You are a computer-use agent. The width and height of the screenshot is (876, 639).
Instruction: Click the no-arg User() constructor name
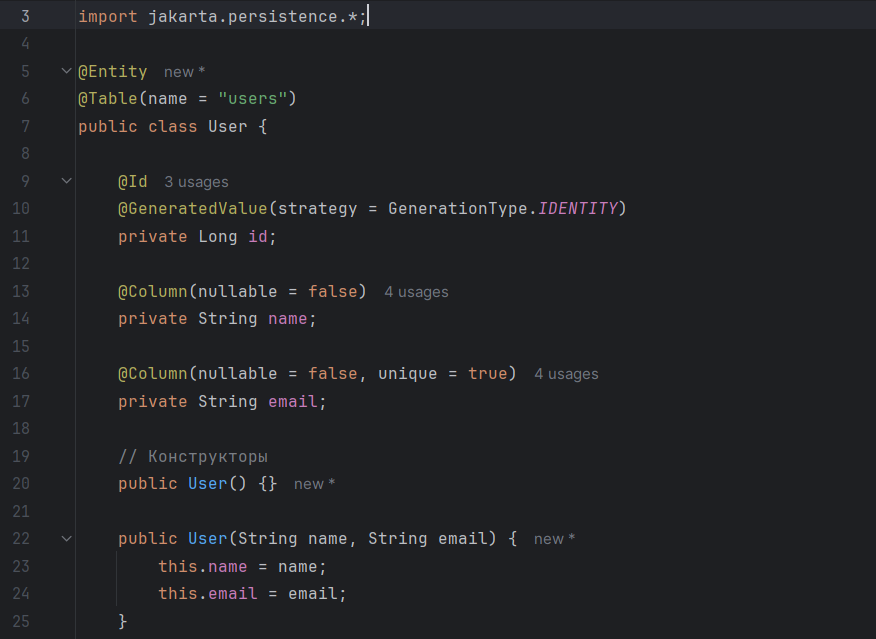point(208,483)
